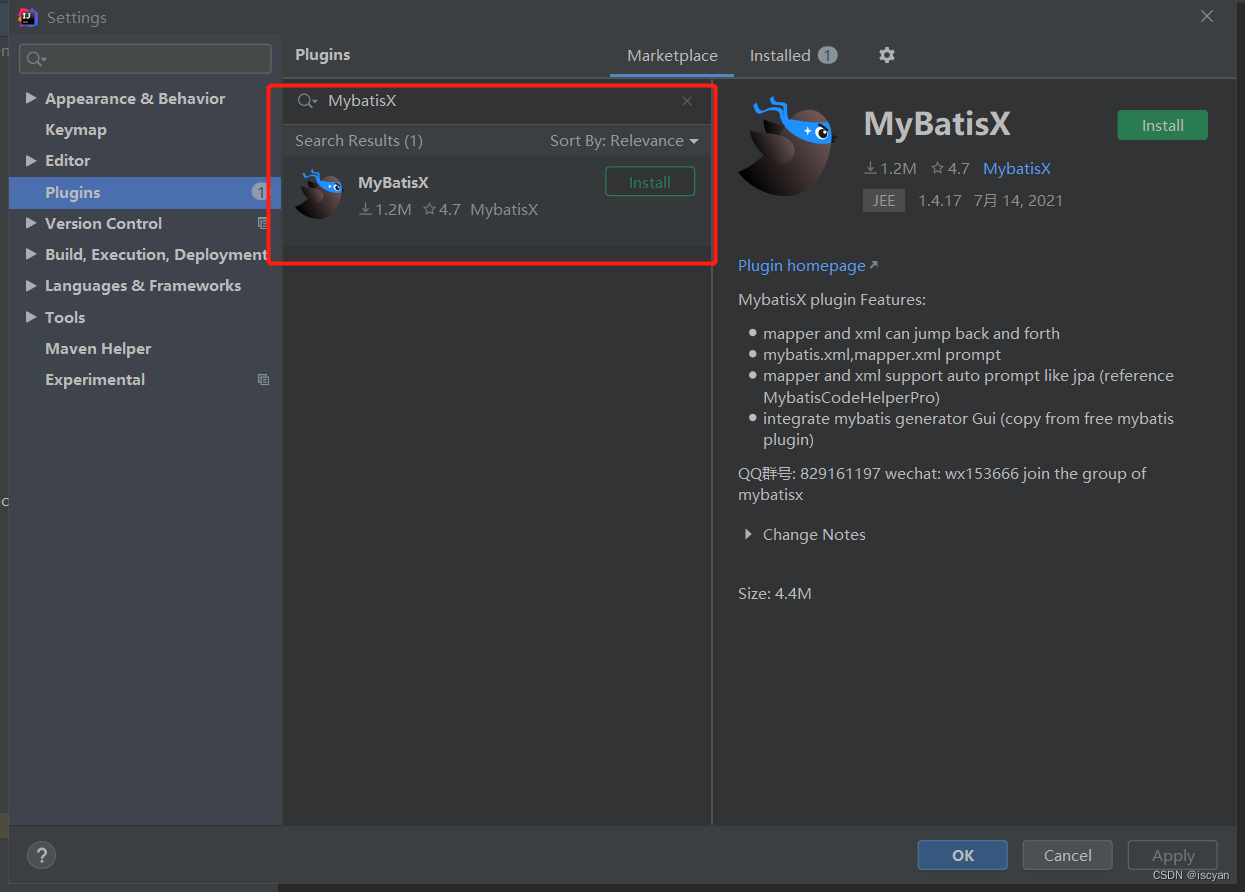Click large MyBatisX logo in details
This screenshot has width=1245, height=892.
point(786,146)
